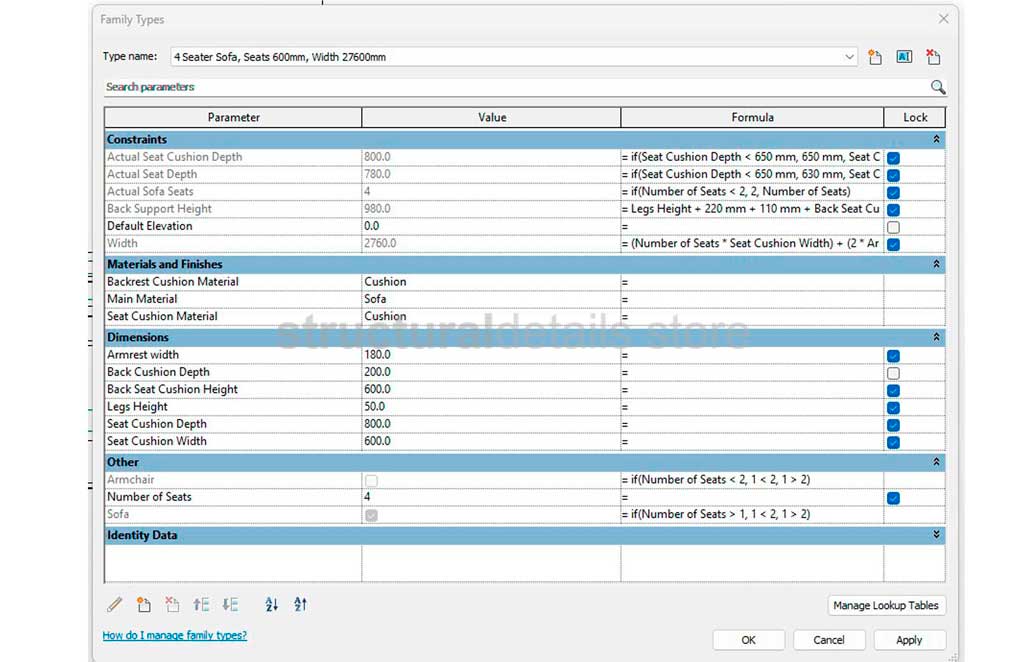Click the Rename Type icon
Viewport: 1024px width, 662px height.
coord(904,57)
